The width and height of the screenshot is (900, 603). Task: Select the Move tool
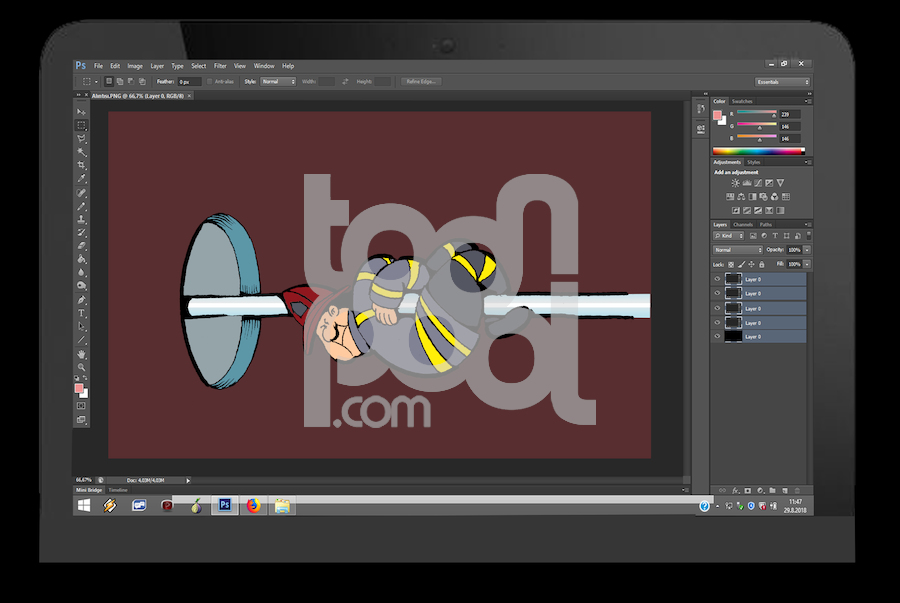pyautogui.click(x=82, y=112)
